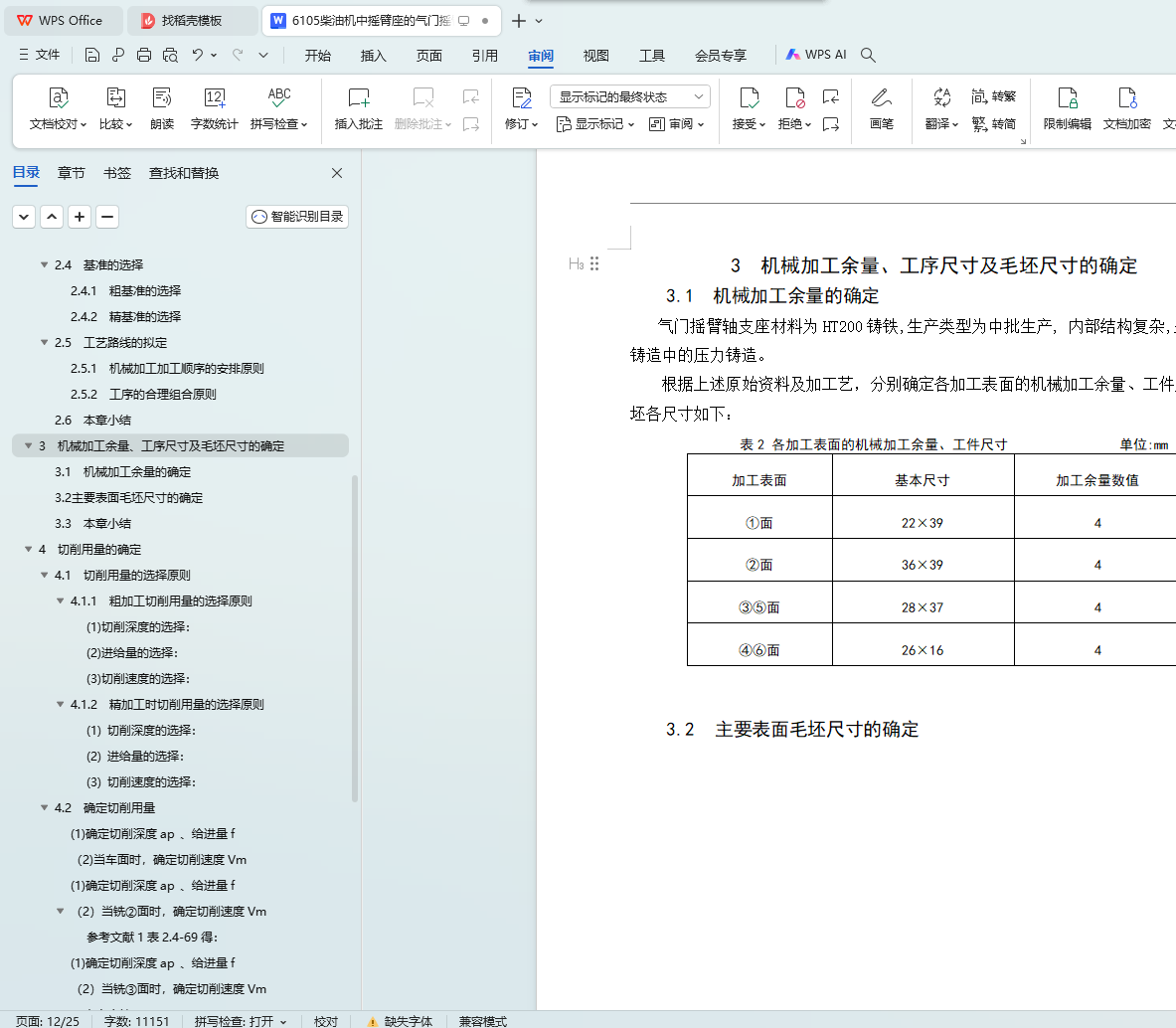Start 朗读 read aloud
Viewport: 1176px width, 1028px height.
[162, 108]
